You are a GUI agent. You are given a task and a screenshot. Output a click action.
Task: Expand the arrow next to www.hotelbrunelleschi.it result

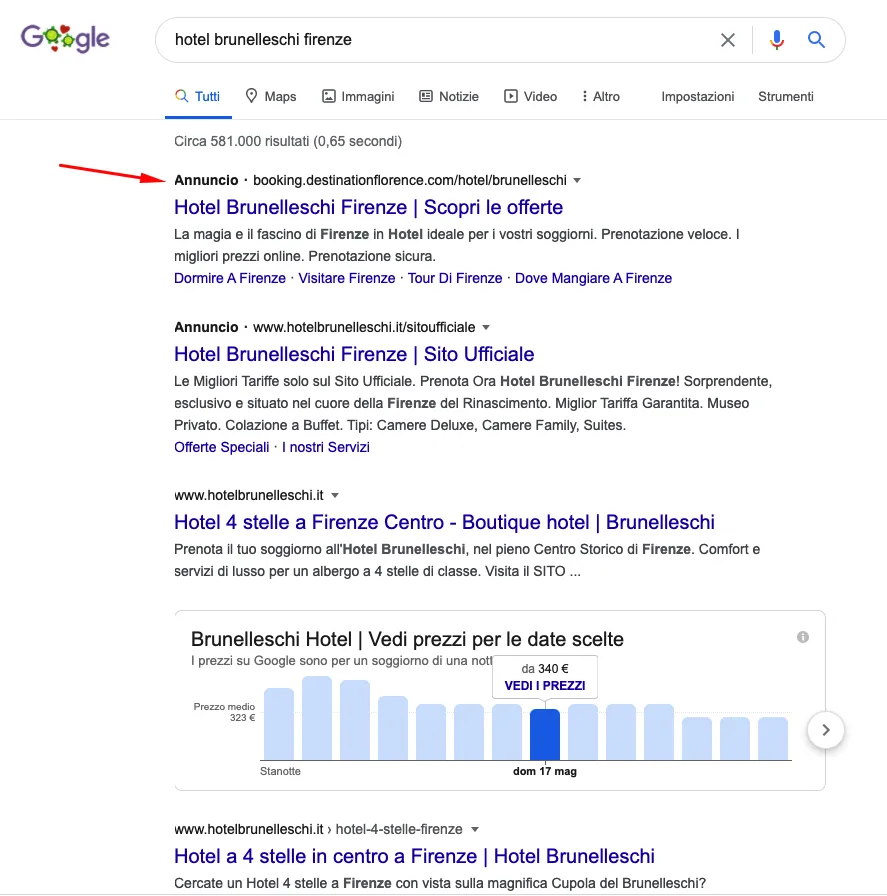335,495
